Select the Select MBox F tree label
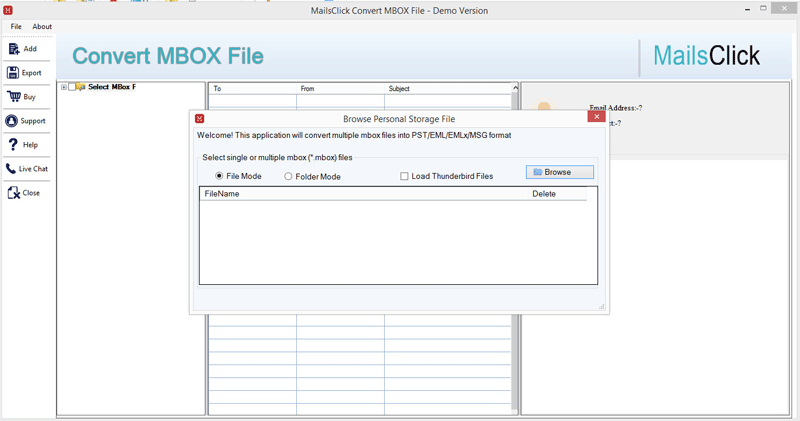Screen dimensions: 800x421 pyautogui.click(x=112, y=87)
